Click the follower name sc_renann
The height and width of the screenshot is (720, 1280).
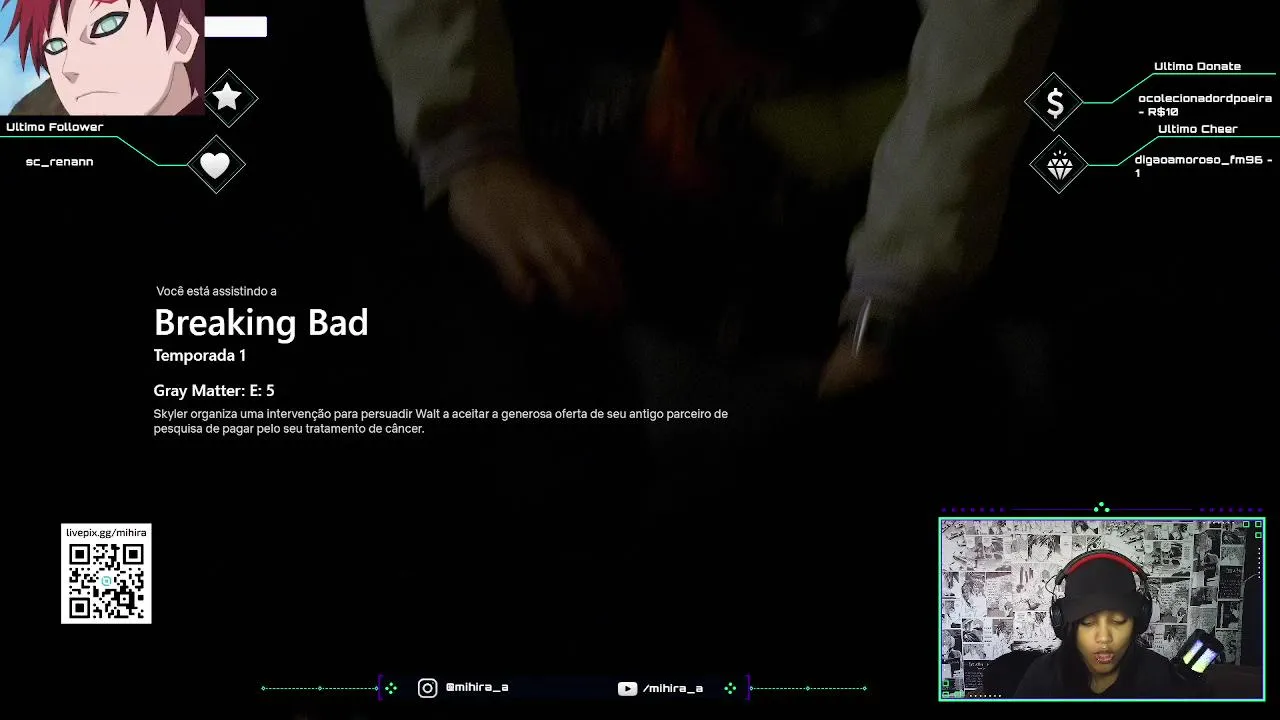click(x=59, y=161)
